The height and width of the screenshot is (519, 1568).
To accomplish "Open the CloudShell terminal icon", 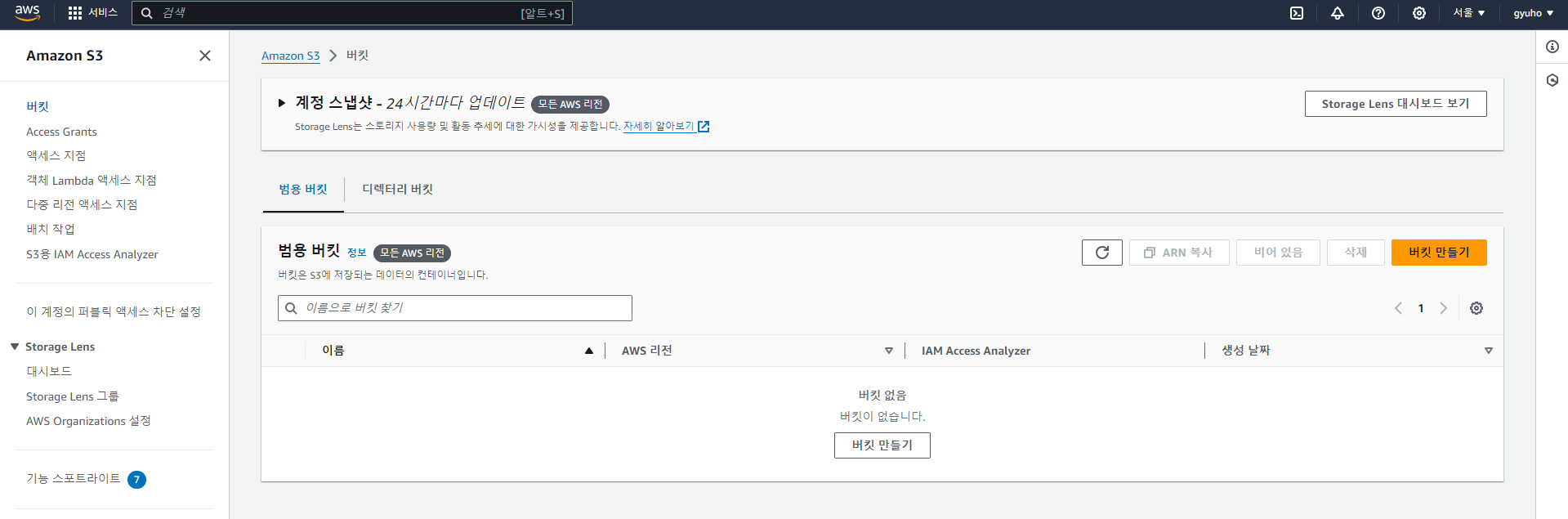I will tap(1297, 13).
